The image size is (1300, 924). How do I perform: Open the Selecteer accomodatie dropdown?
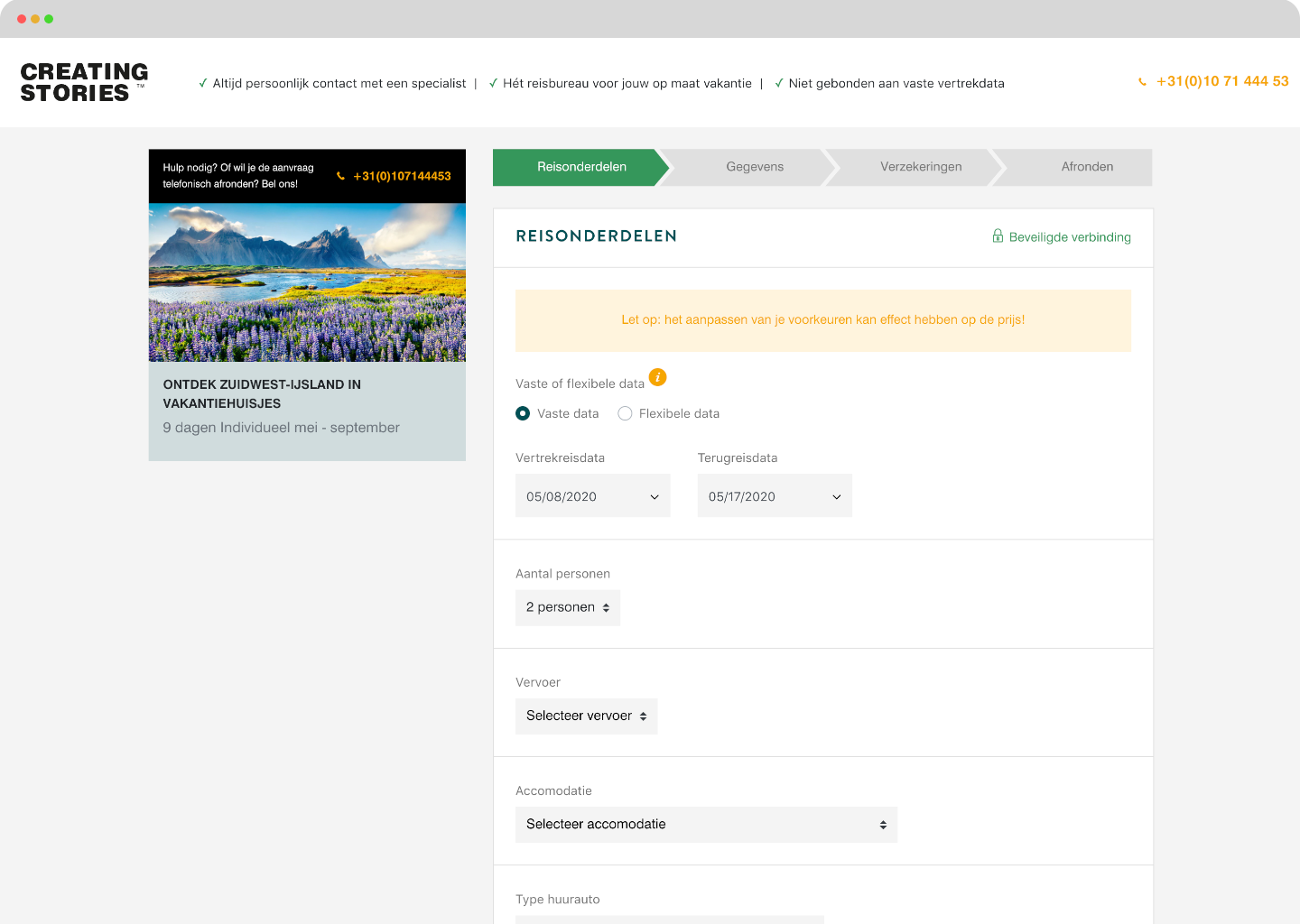706,824
